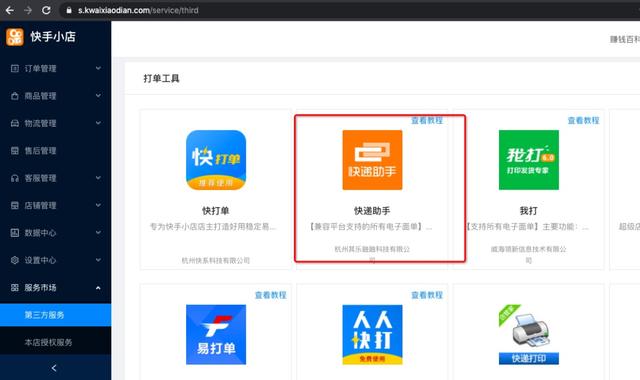Open the 数据中心 menu label
This screenshot has height=380, width=640.
pyautogui.click(x=40, y=233)
